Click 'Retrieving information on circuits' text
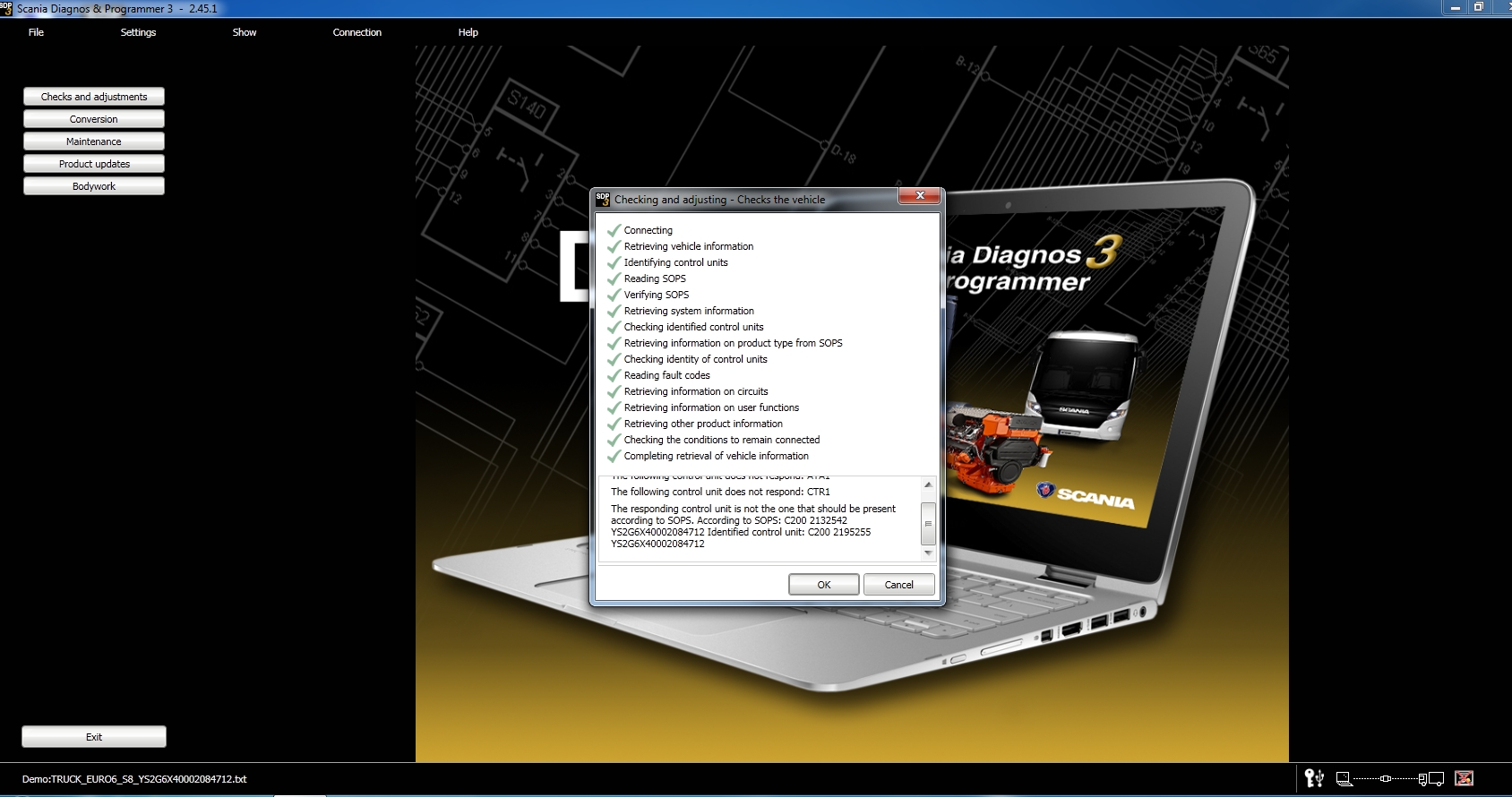The height and width of the screenshot is (797, 1512). tap(696, 391)
